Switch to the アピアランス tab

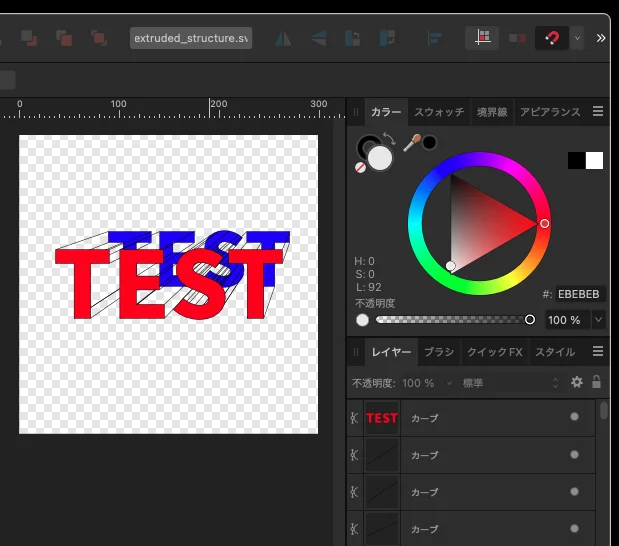coord(550,112)
